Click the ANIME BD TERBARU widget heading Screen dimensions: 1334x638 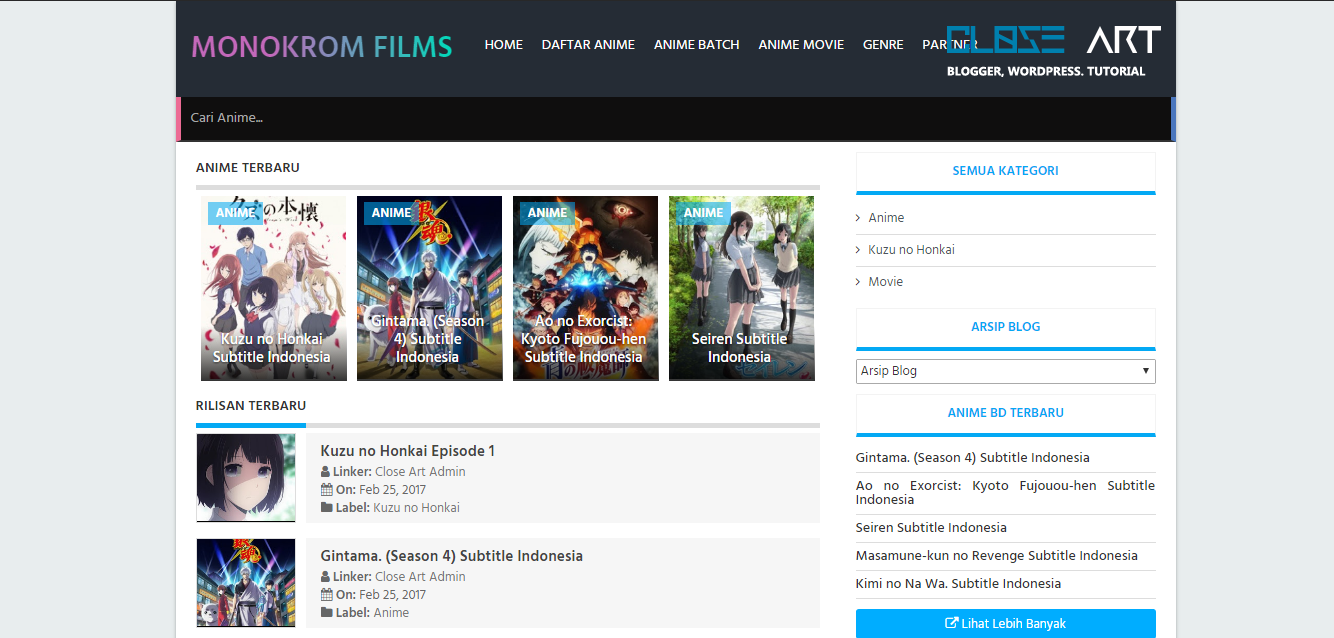[1006, 413]
